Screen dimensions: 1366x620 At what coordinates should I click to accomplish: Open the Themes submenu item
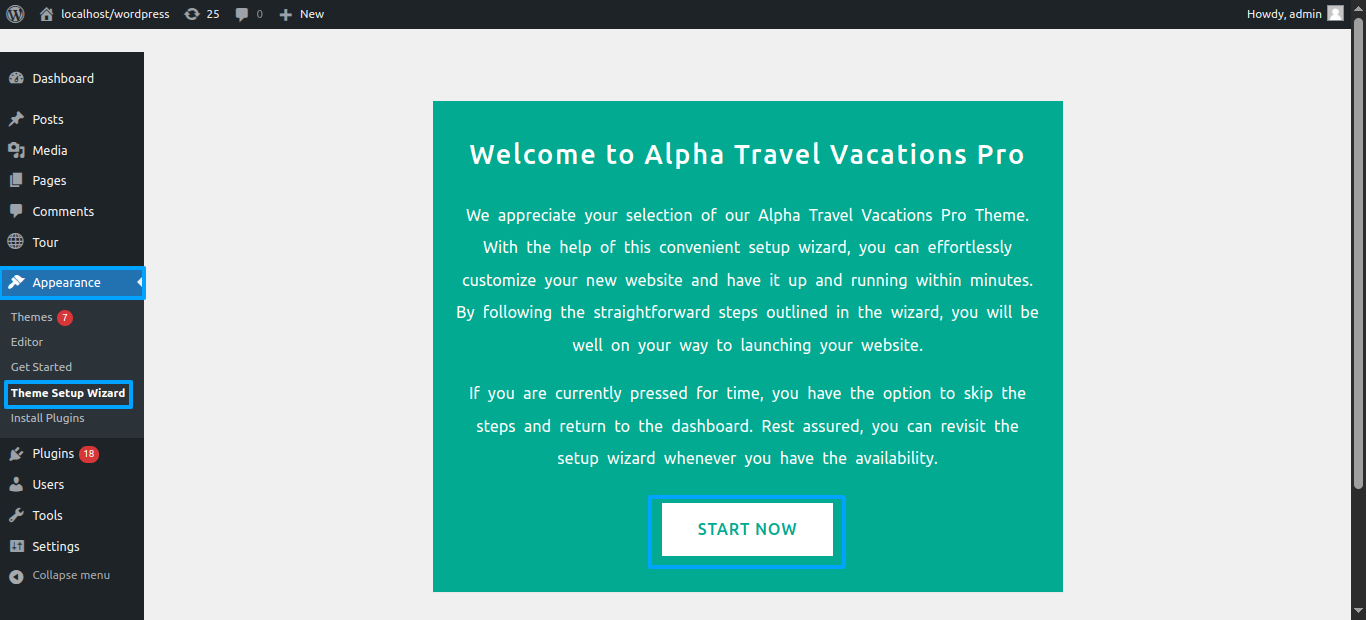coord(31,317)
